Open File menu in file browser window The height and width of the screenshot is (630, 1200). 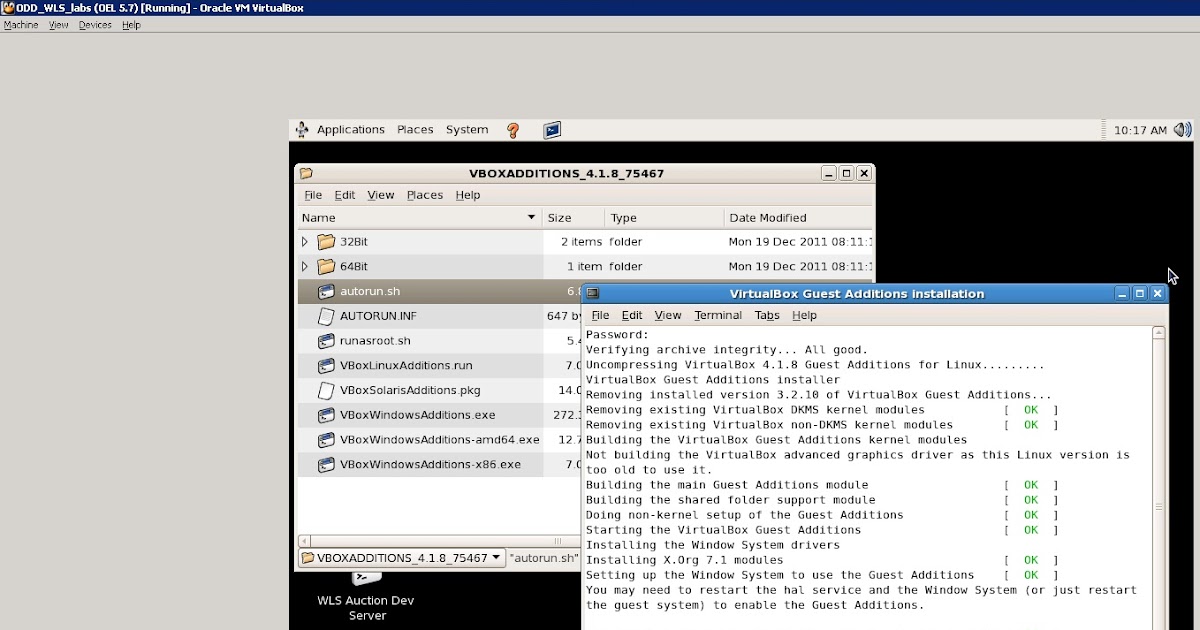[313, 195]
